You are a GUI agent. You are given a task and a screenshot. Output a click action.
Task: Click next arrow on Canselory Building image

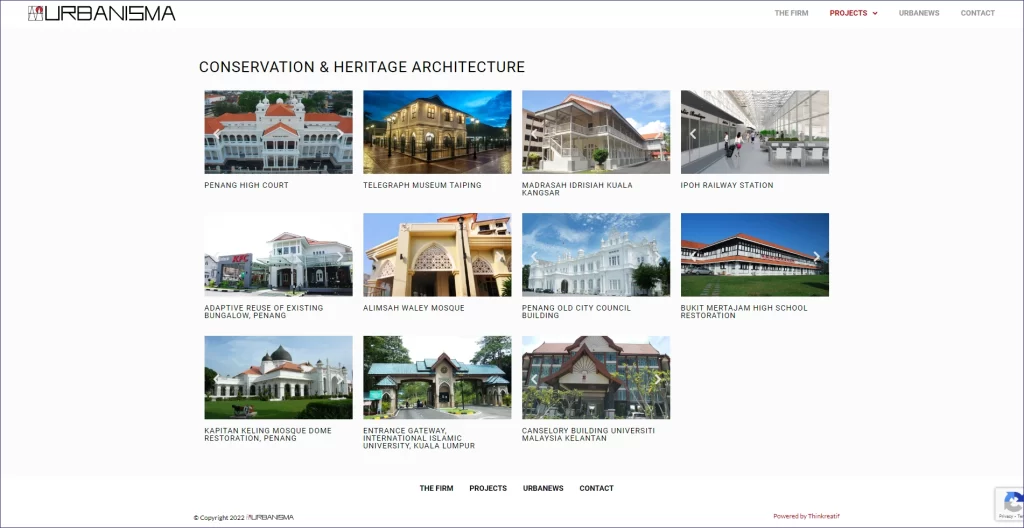(658, 378)
